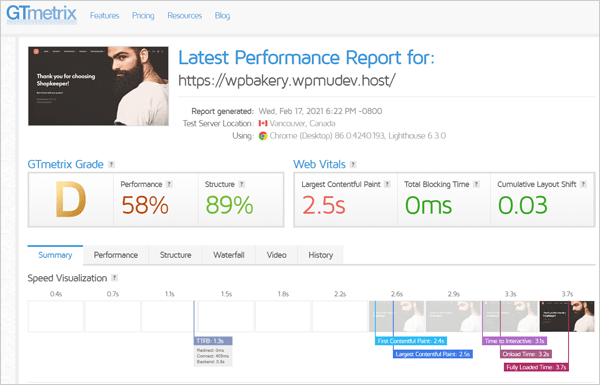Click the 2.6s filmstrip frame
This screenshot has width=600, height=385.
(x=397, y=316)
